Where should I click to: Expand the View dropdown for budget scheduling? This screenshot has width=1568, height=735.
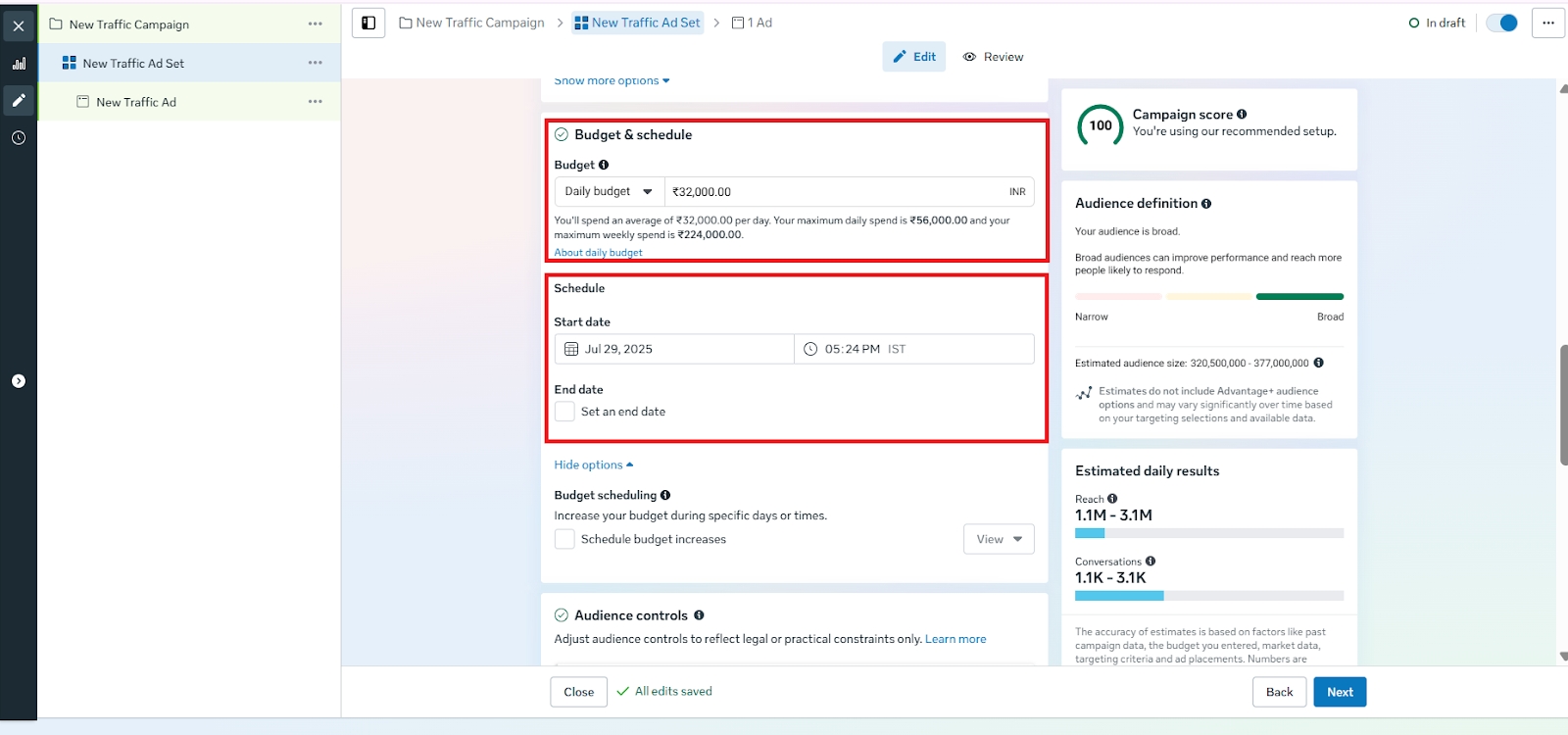[999, 539]
